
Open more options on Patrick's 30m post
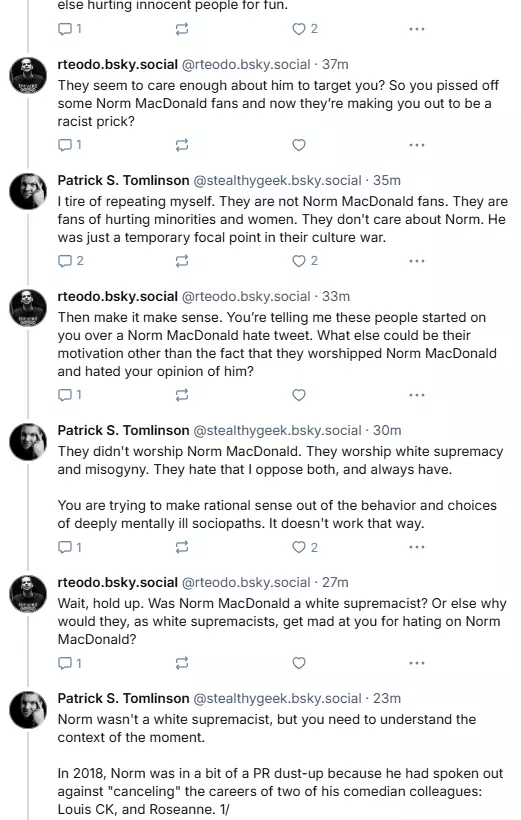[416, 547]
